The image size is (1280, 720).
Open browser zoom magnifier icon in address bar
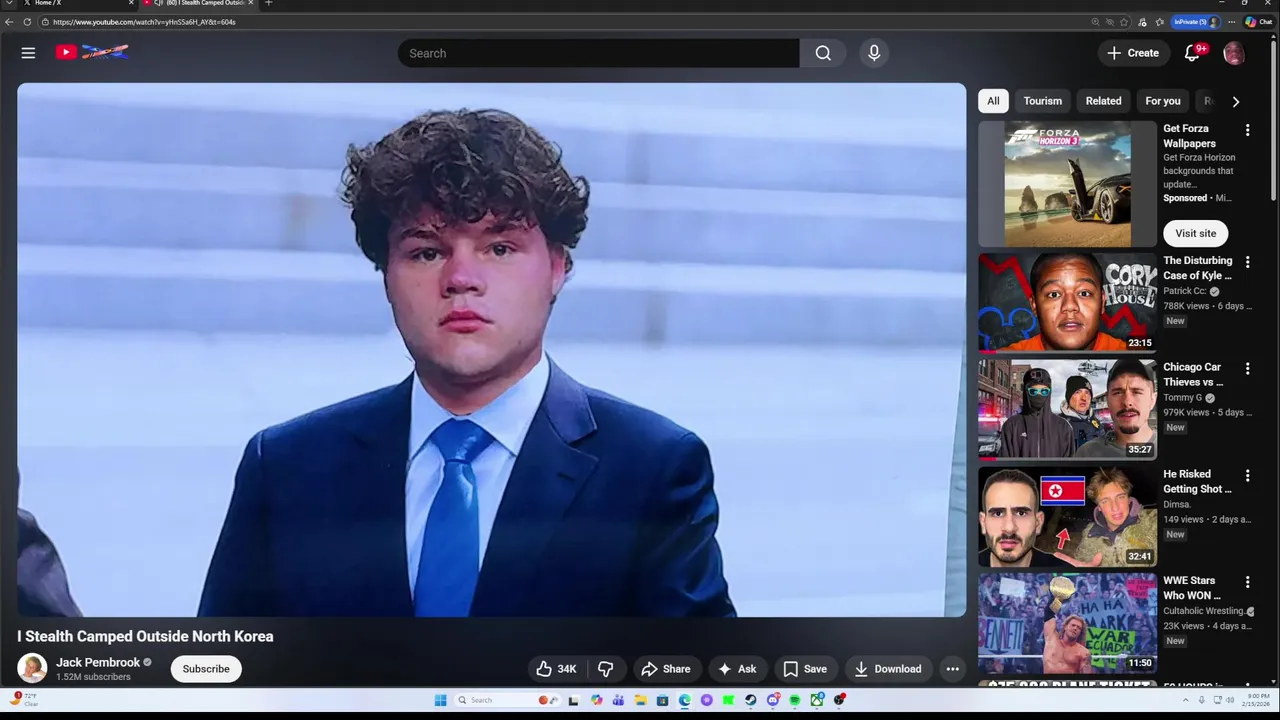(1096, 22)
